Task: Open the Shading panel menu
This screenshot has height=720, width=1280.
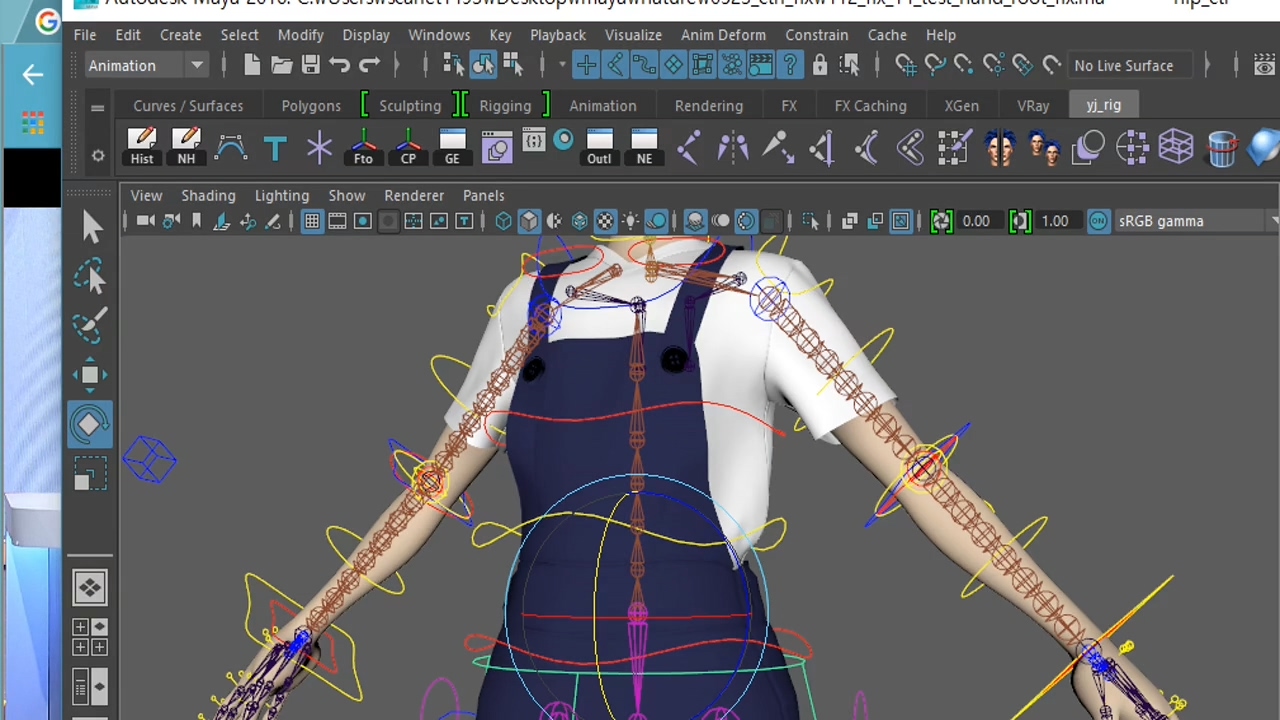Action: coord(208,195)
